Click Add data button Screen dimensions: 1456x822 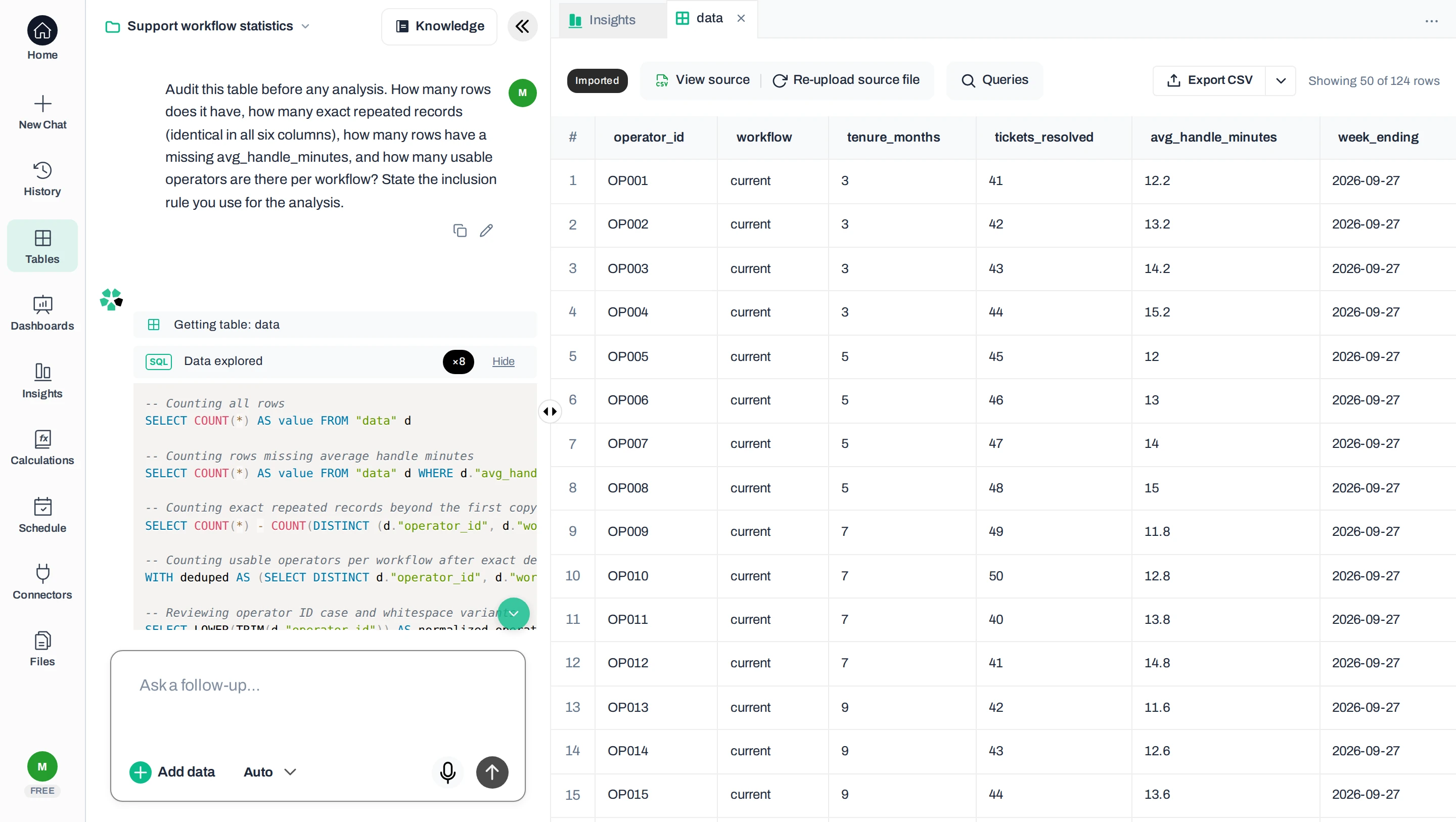pos(172,771)
